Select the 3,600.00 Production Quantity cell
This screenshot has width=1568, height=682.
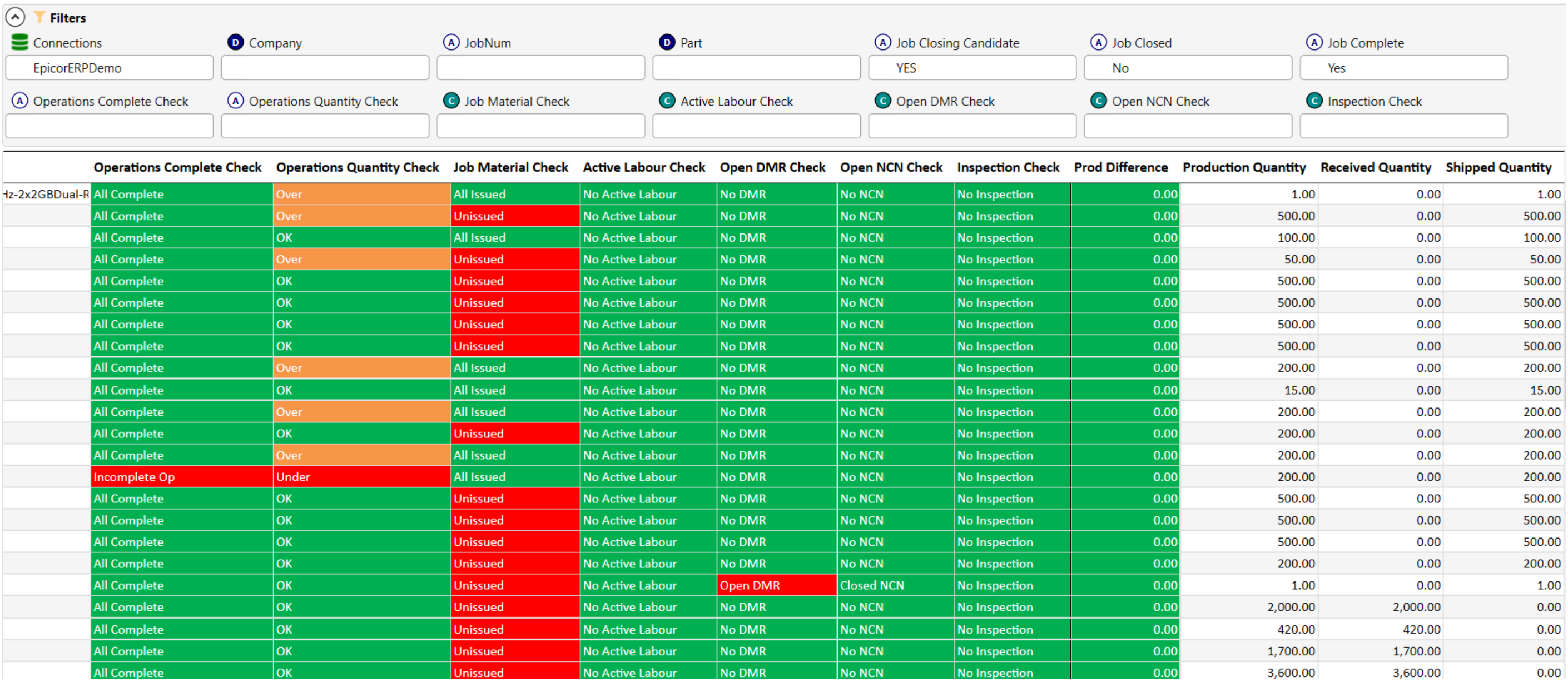pos(1249,671)
